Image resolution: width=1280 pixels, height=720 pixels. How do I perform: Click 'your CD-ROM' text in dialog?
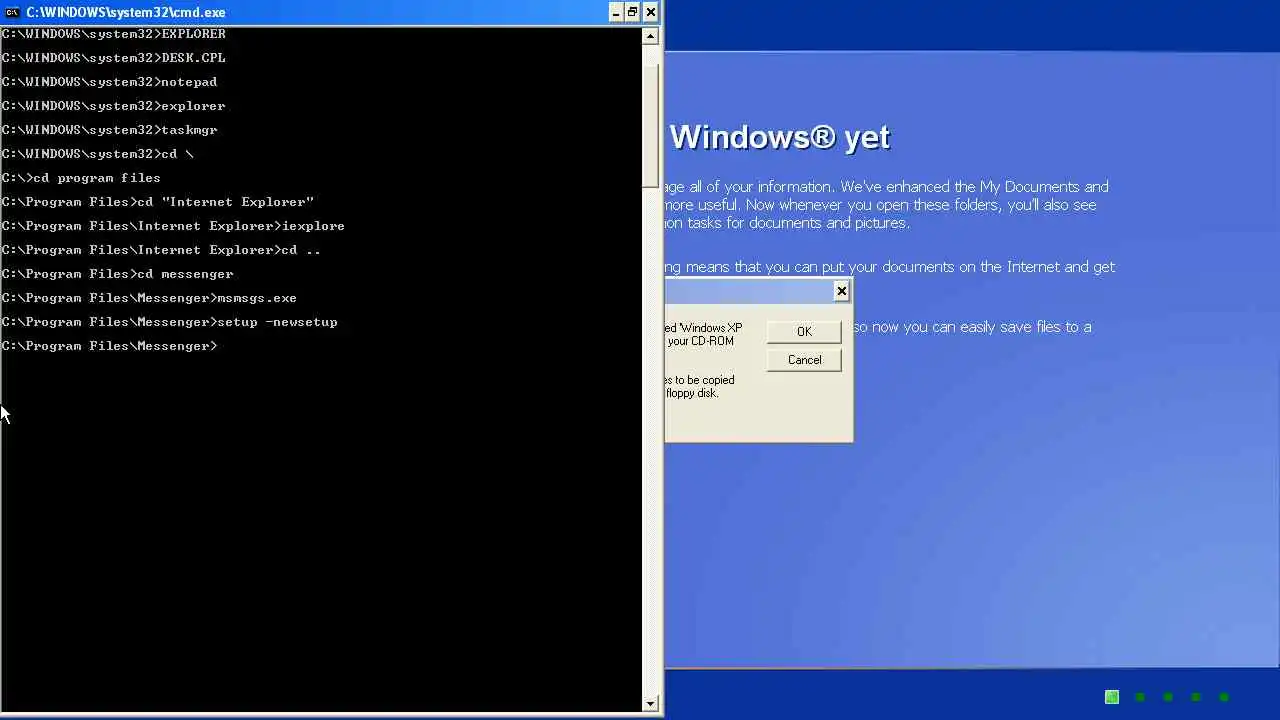point(700,341)
